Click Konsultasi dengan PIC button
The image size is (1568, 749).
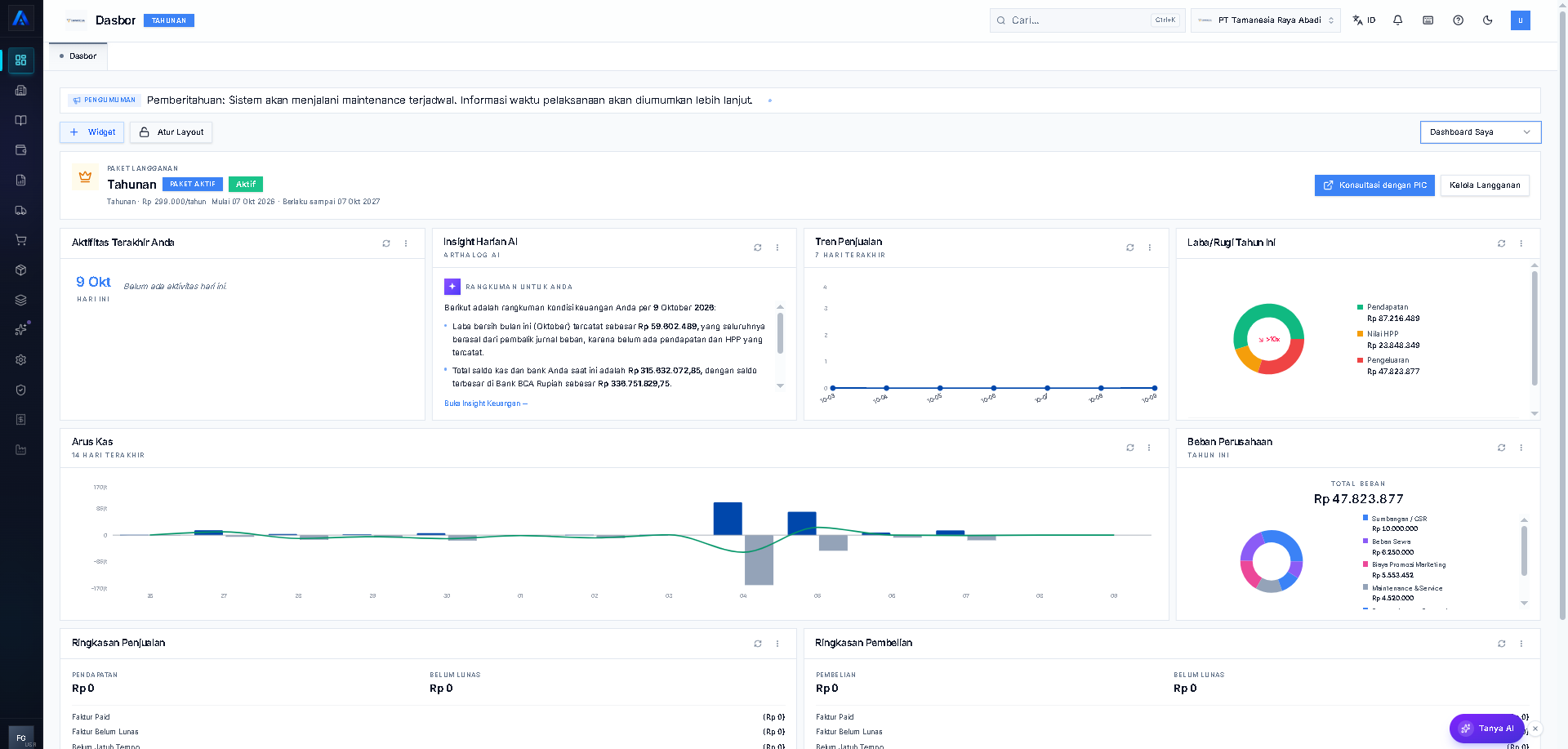click(1374, 185)
